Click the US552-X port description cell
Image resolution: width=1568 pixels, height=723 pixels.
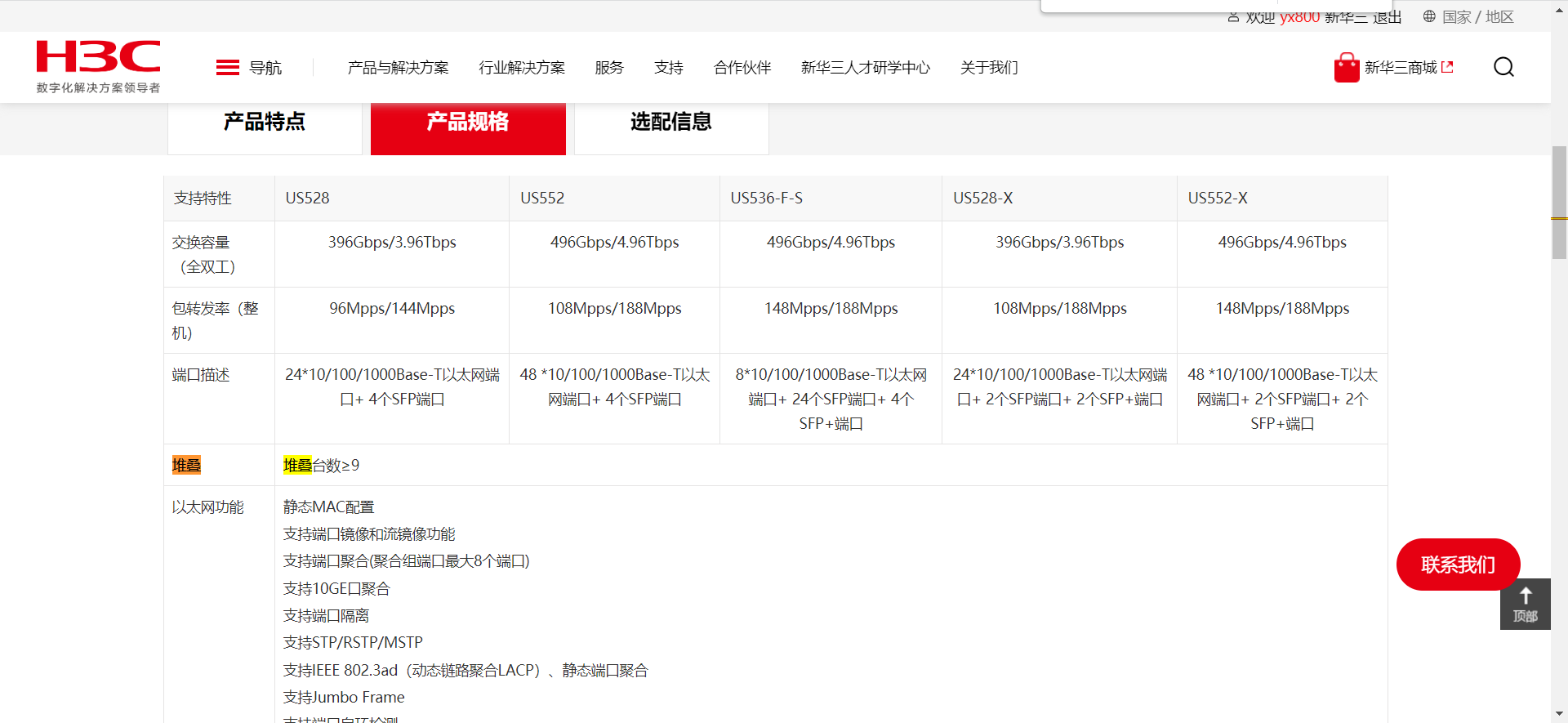pyautogui.click(x=1282, y=399)
